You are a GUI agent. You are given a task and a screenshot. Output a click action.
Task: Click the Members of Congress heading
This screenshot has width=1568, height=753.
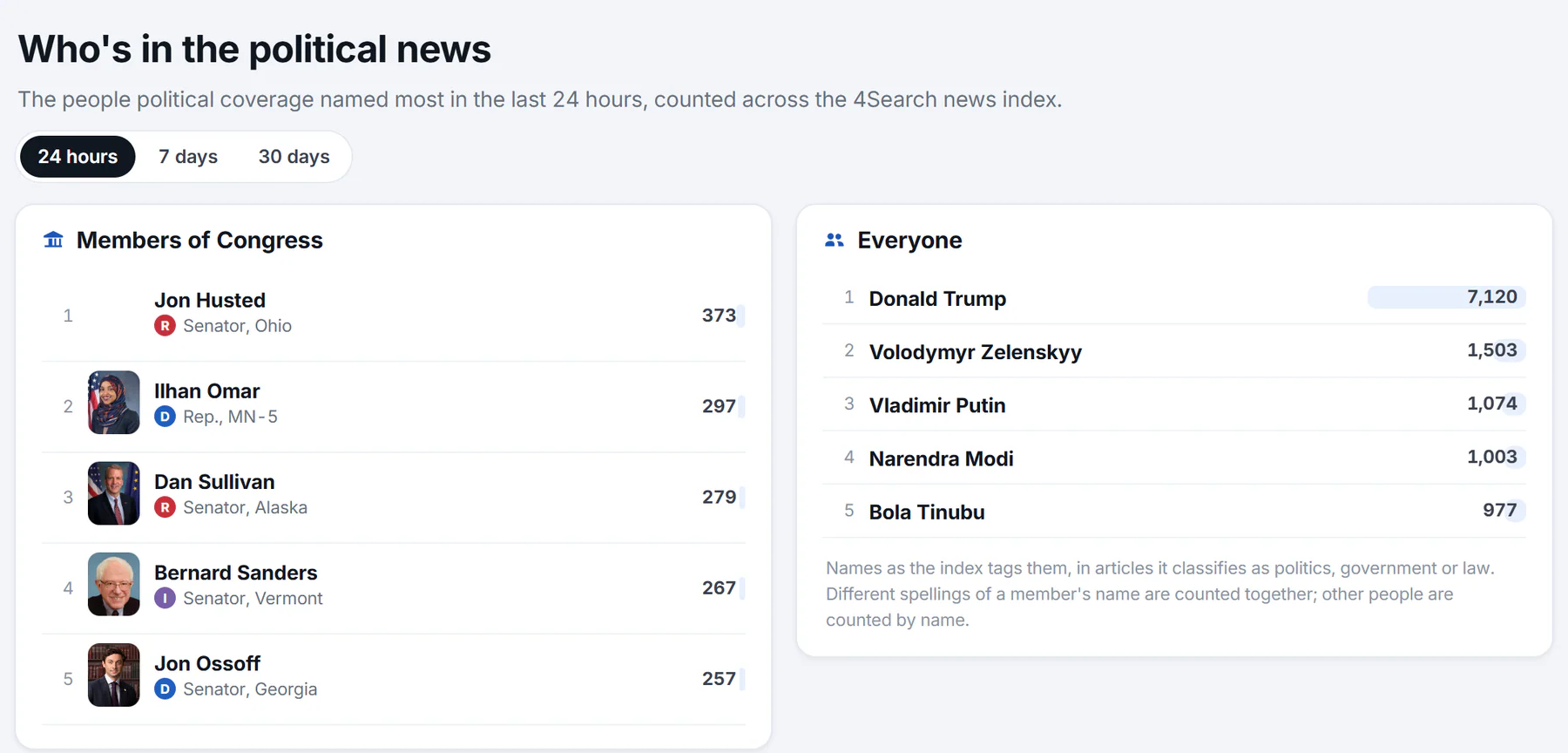pos(199,241)
